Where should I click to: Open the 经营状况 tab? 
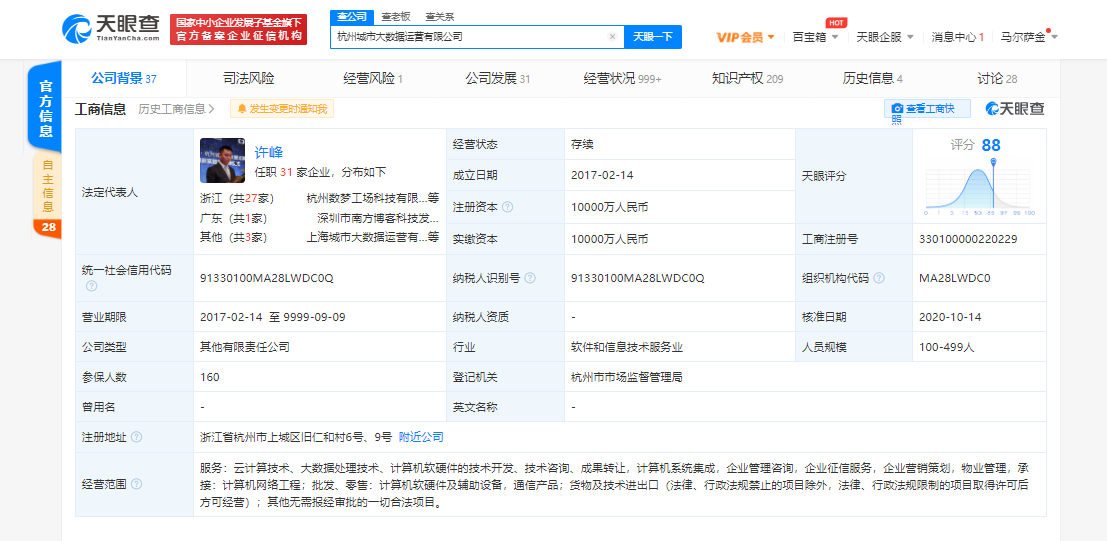point(622,78)
